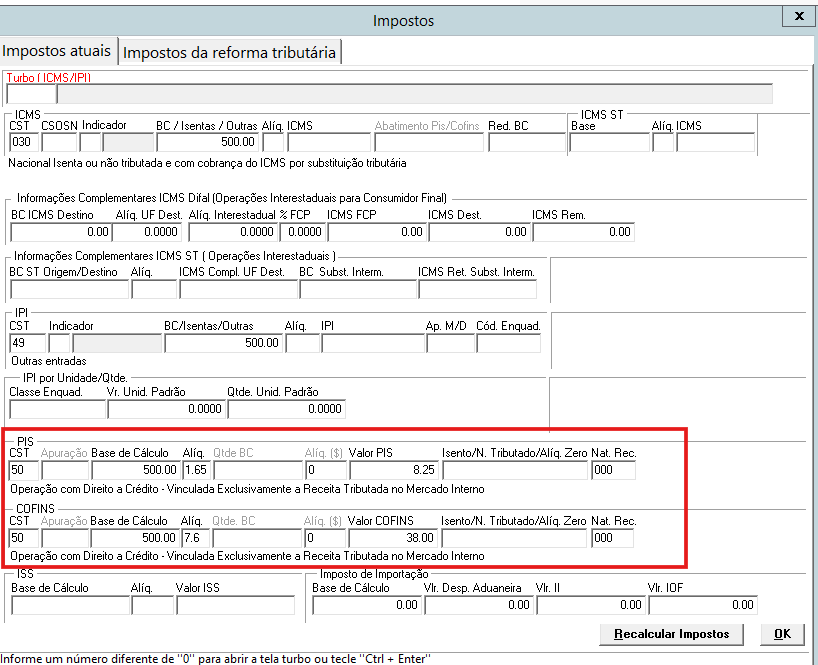818x665 pixels.
Task: Edit the COFINS Alíq. field showing 7.6
Action: click(196, 538)
